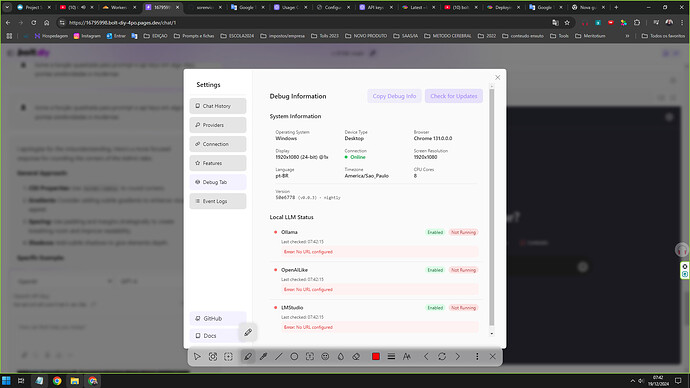
Task: Open the Hospedagem bookmark
Action: [51, 36]
